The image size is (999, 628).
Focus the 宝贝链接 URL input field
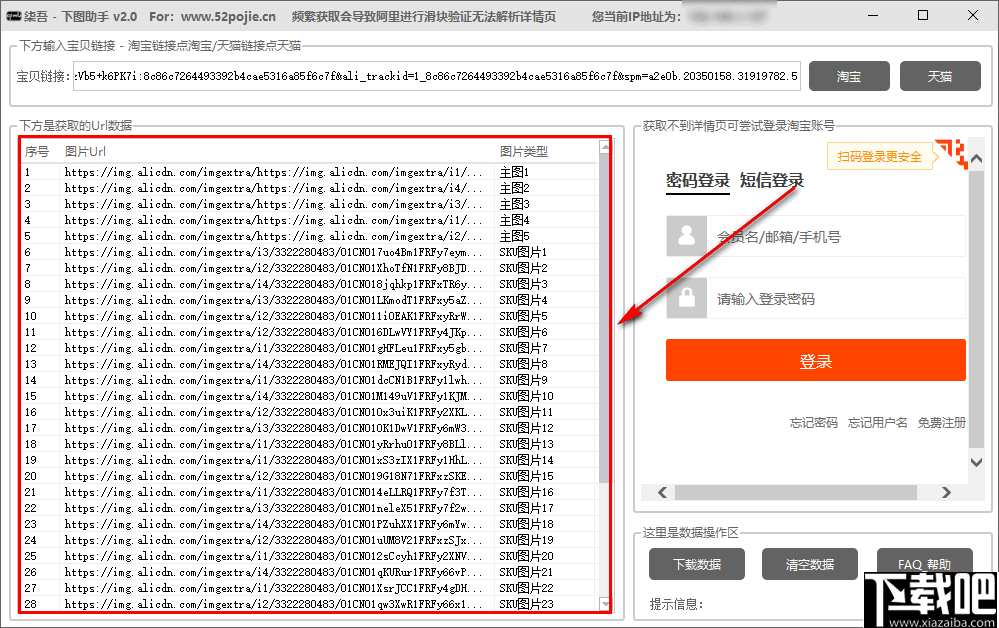[436, 76]
